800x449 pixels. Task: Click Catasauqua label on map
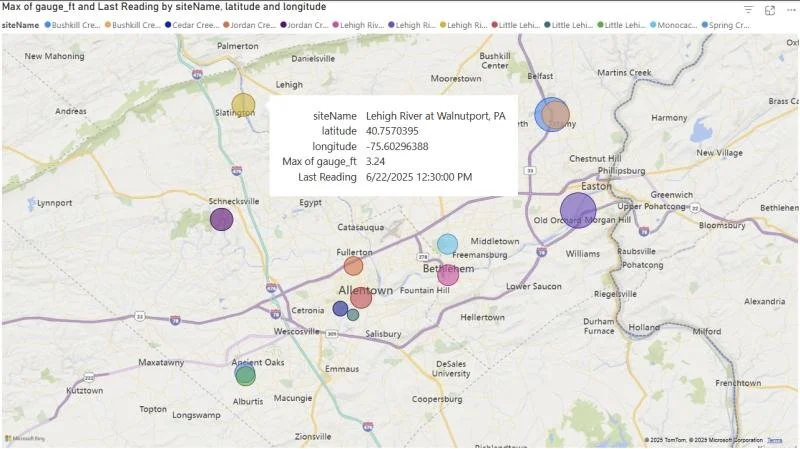[x=361, y=227]
